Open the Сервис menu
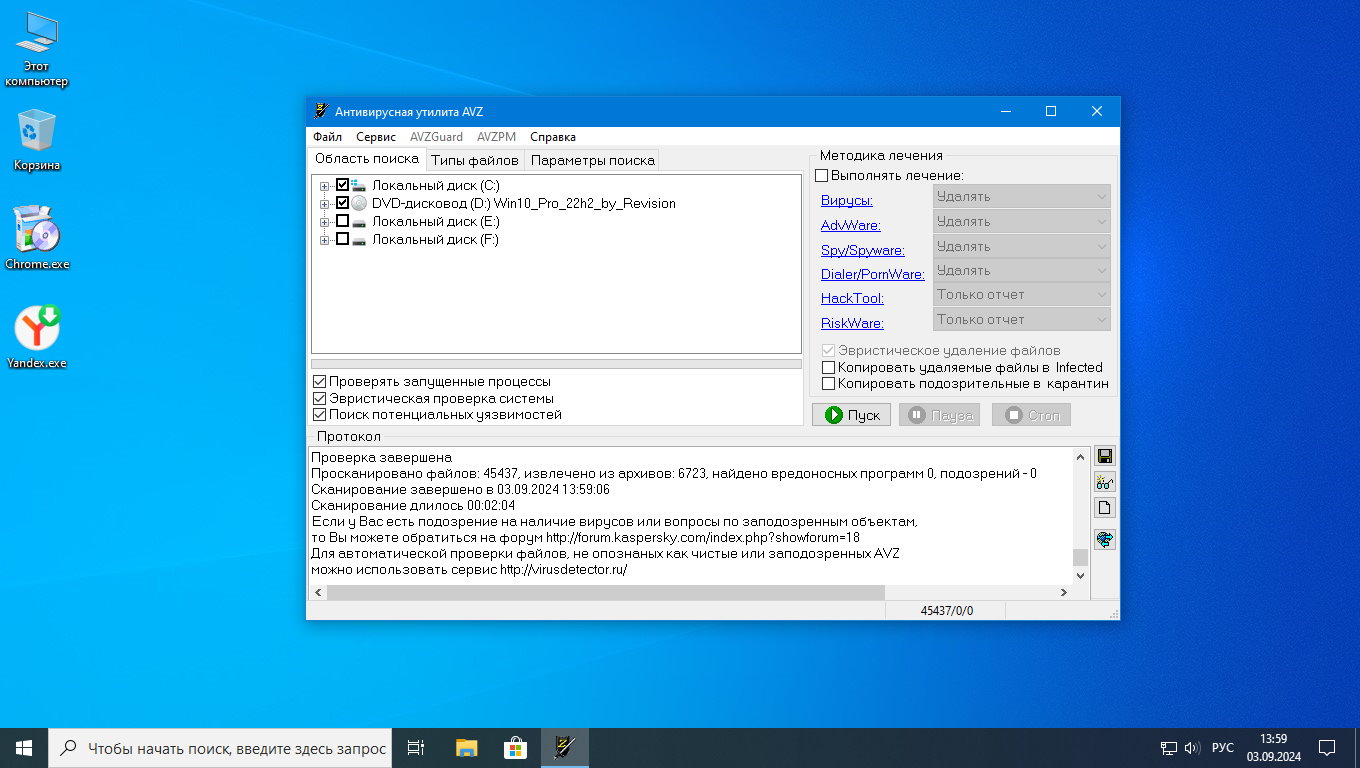 coord(376,137)
